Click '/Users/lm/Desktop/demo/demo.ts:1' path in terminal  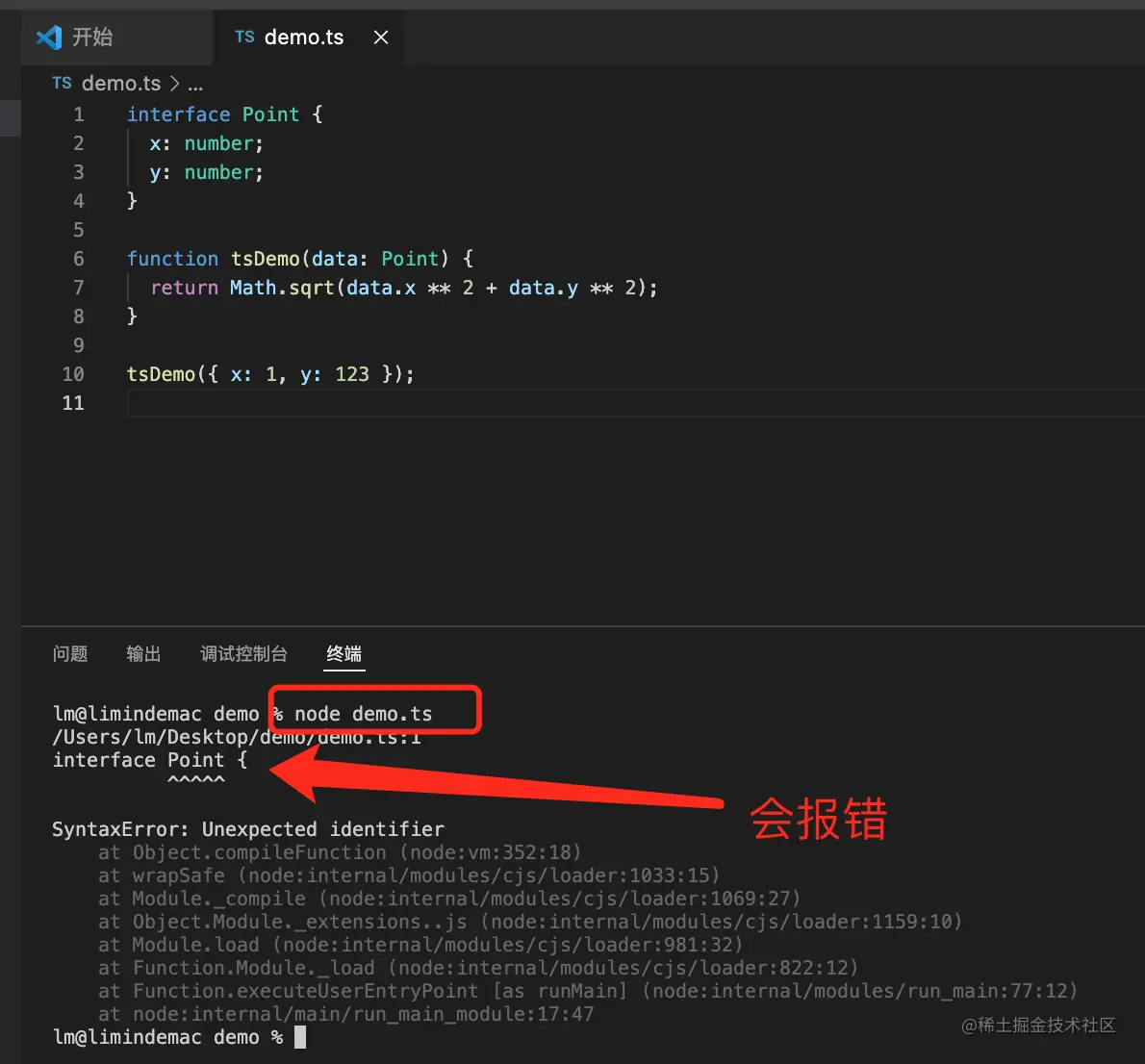tap(237, 737)
